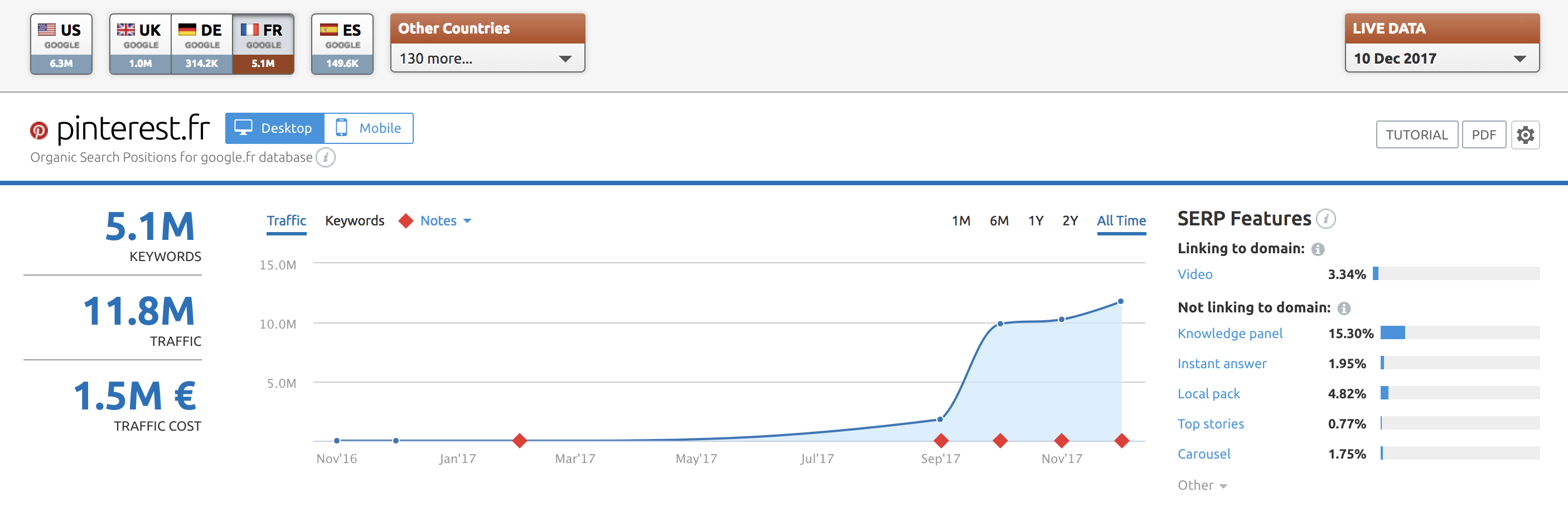Click the 1.5M € traffic cost value

pyautogui.click(x=135, y=396)
